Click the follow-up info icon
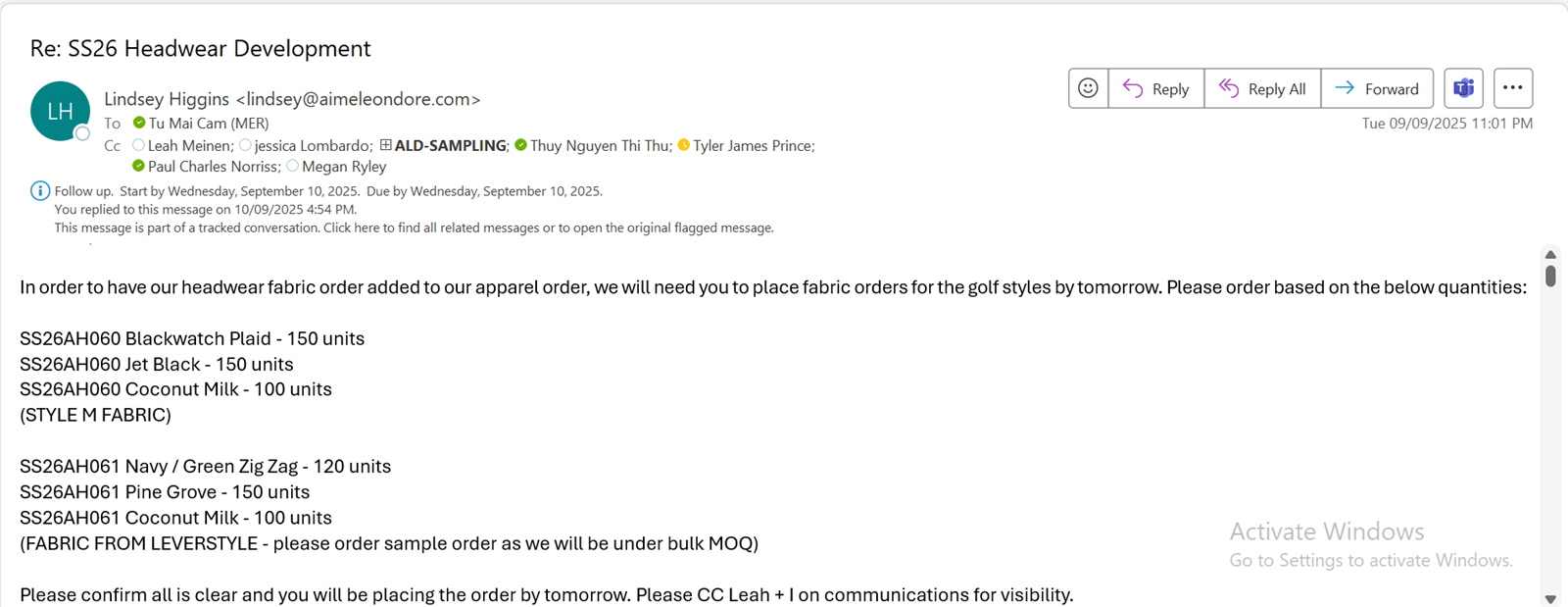Image resolution: width=1568 pixels, height=607 pixels. point(40,191)
